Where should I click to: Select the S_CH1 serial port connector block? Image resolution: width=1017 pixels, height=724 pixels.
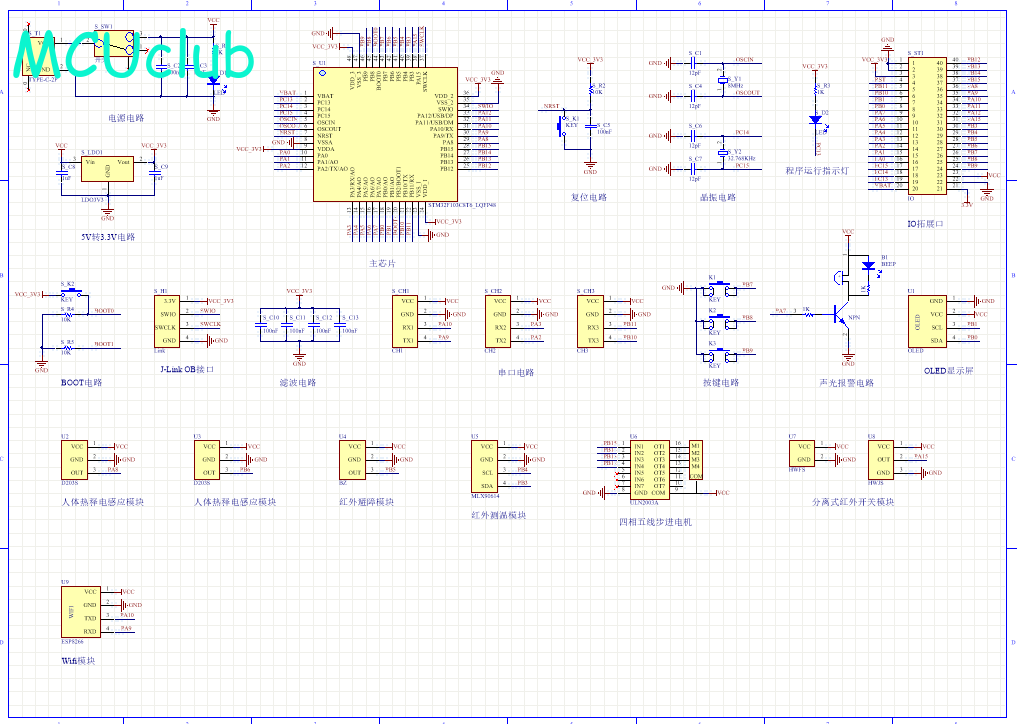pos(405,321)
